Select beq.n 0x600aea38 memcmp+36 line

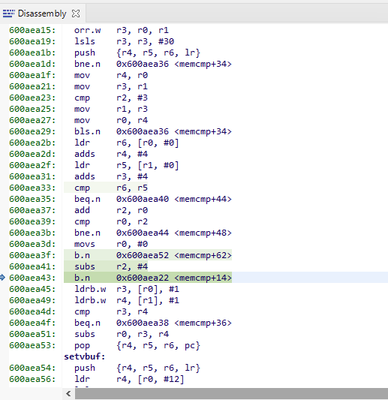[153, 323]
